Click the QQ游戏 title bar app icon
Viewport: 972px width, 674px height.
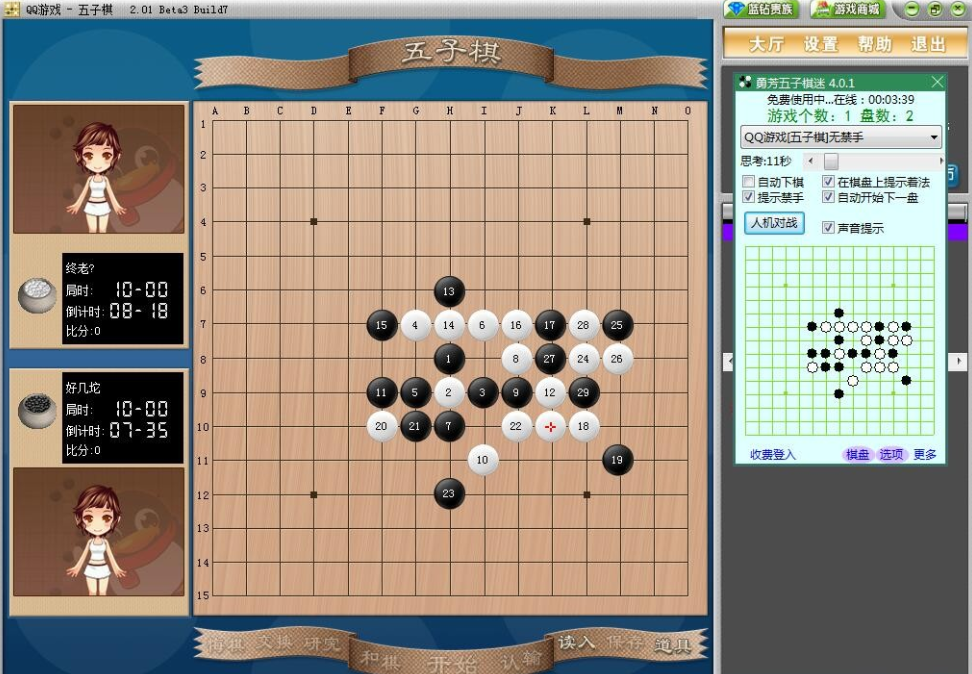pos(12,9)
